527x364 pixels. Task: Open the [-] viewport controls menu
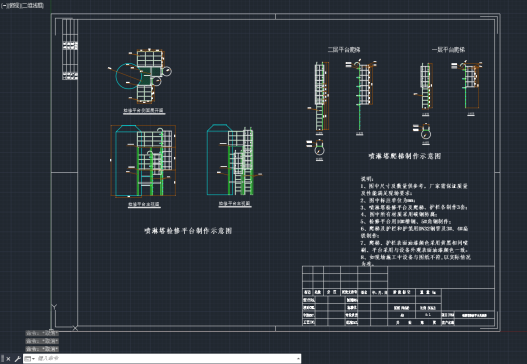[3, 5]
